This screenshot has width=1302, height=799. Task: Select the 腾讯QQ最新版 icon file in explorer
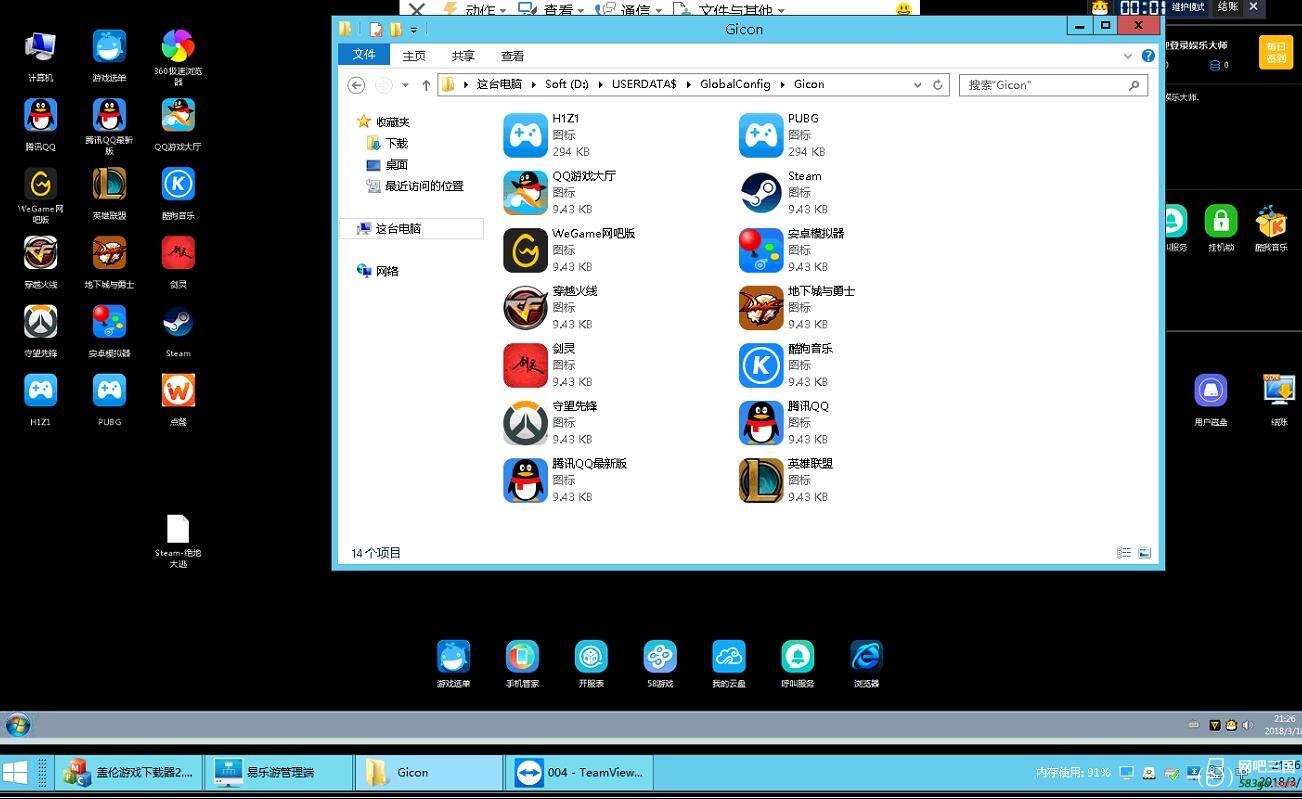[x=566, y=480]
